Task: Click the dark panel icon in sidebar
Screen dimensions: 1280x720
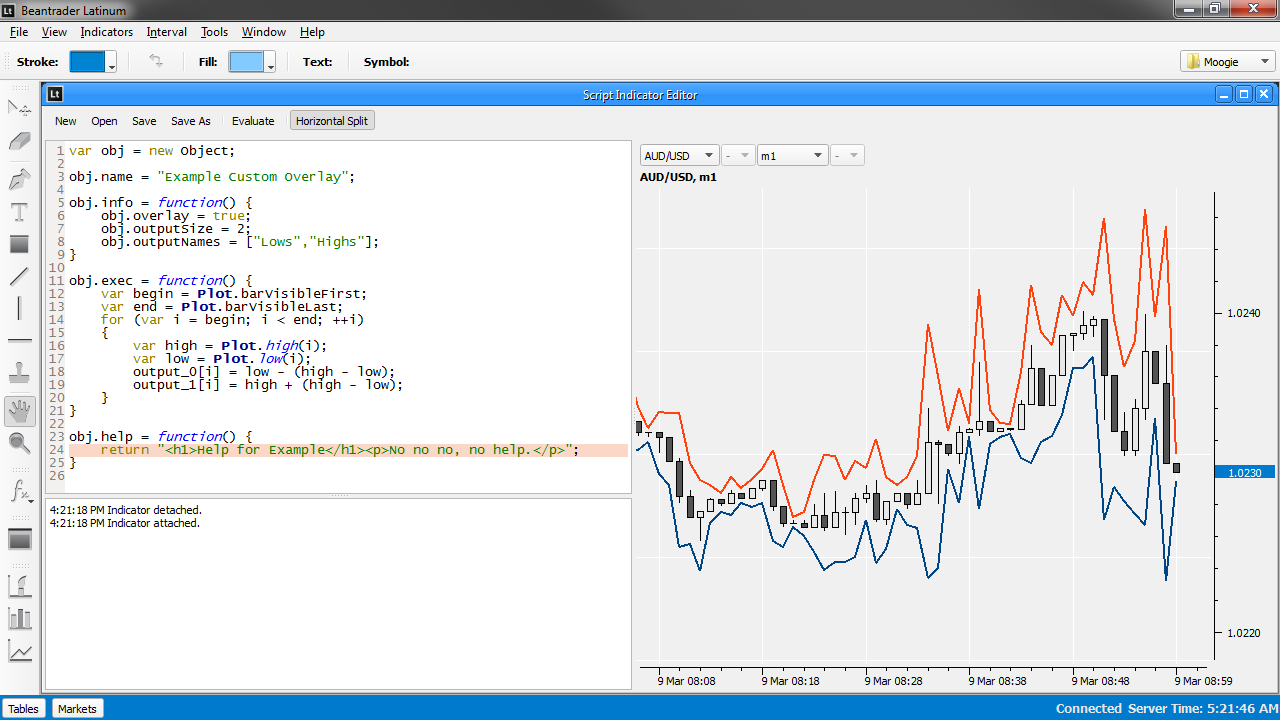Action: pos(19,539)
